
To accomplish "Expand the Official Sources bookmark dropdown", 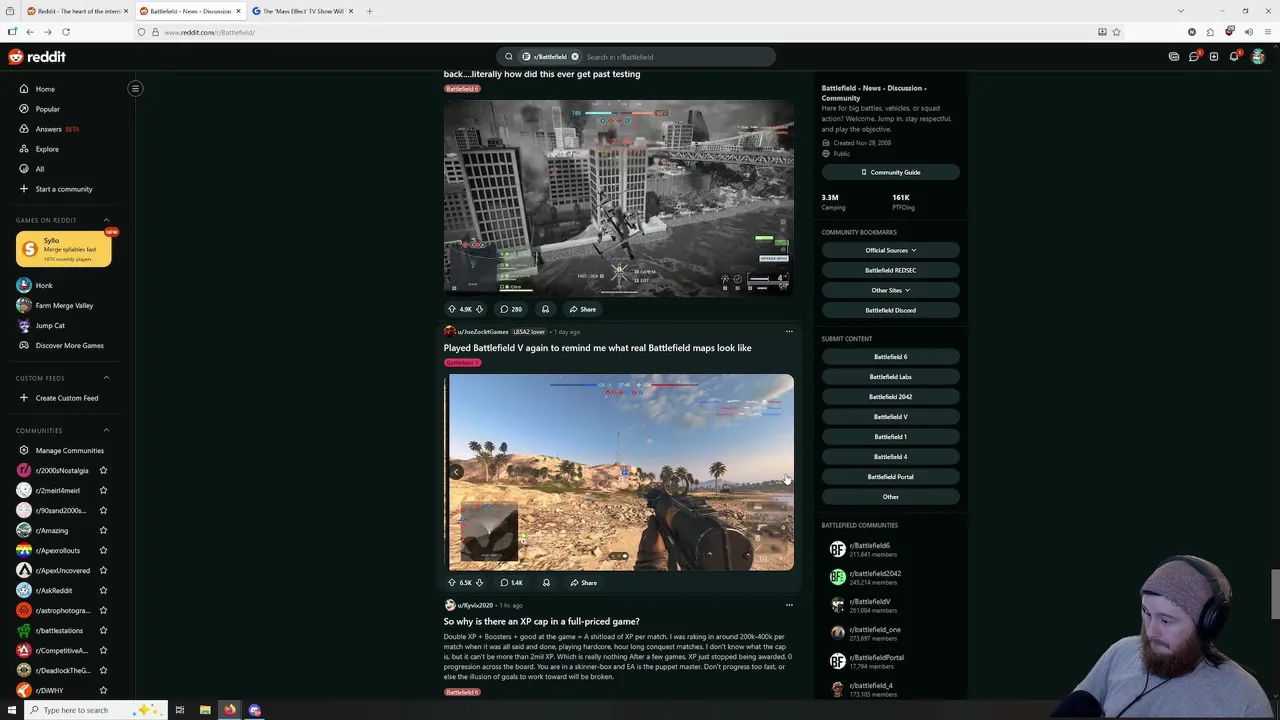I will tap(891, 250).
